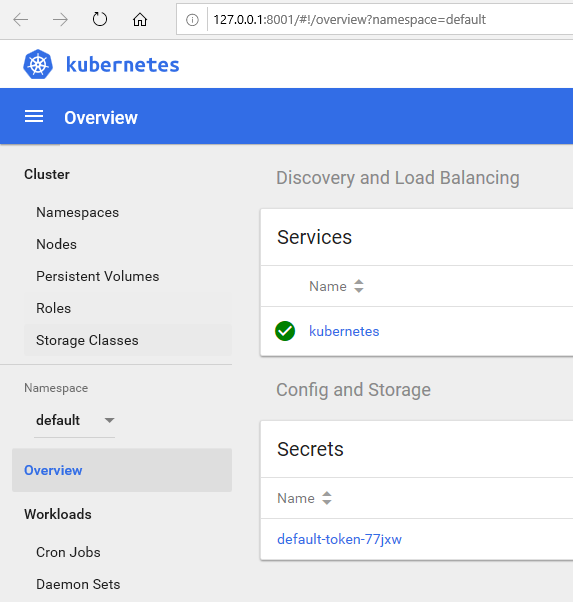
Task: Click the green status checkmark for kubernetes
Action: point(285,331)
